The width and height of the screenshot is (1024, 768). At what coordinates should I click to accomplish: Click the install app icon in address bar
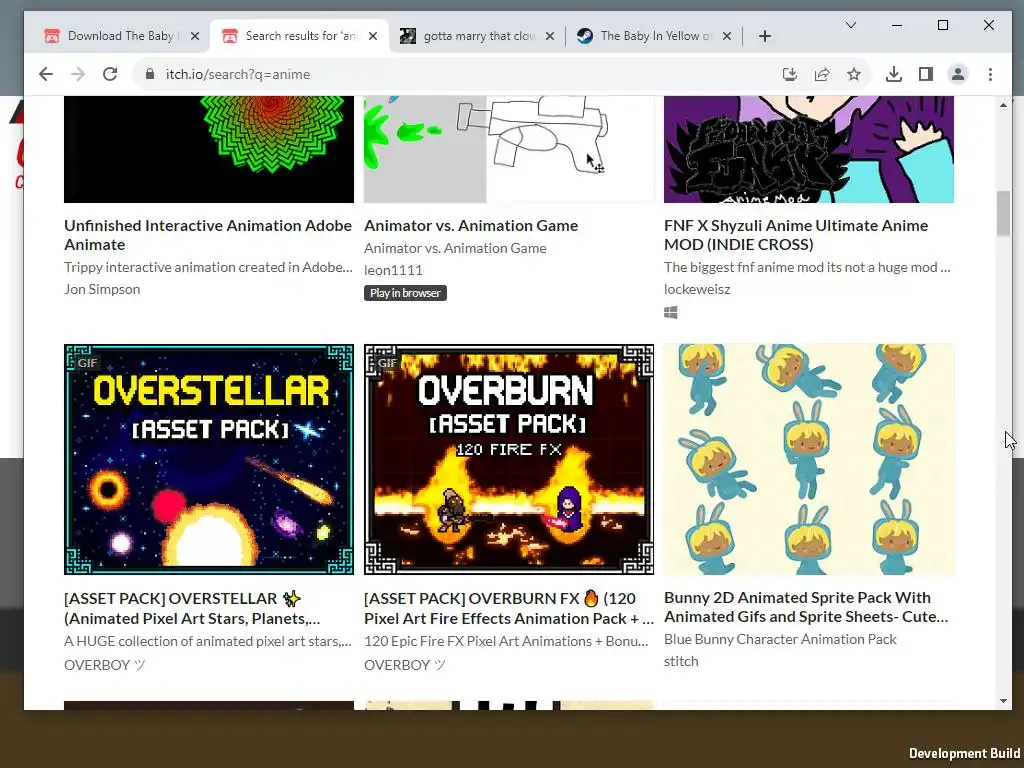(790, 74)
